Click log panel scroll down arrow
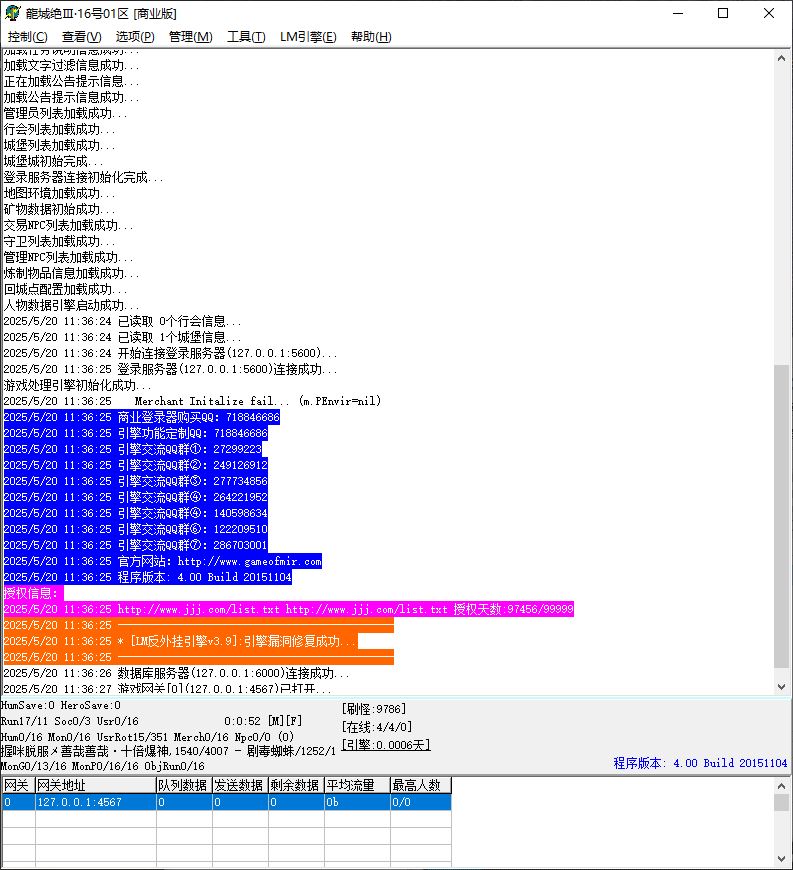Screen dimensions: 793x870 tap(781, 686)
